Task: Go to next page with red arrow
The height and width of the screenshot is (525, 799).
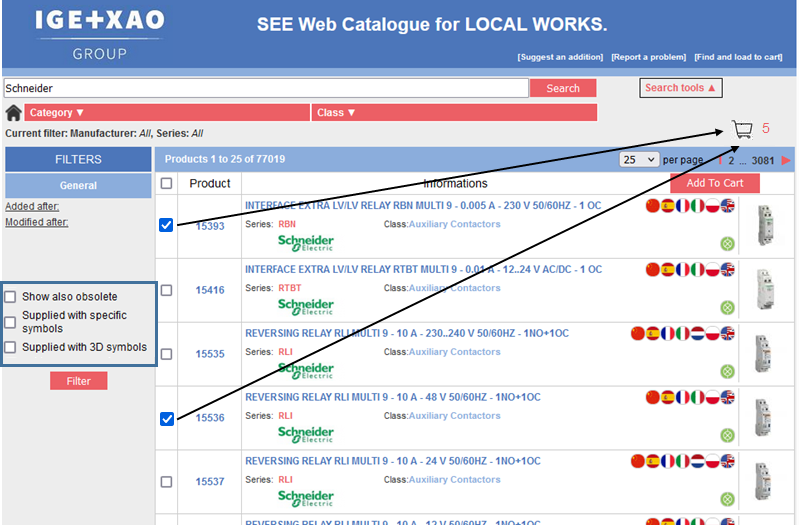Action: tap(786, 161)
